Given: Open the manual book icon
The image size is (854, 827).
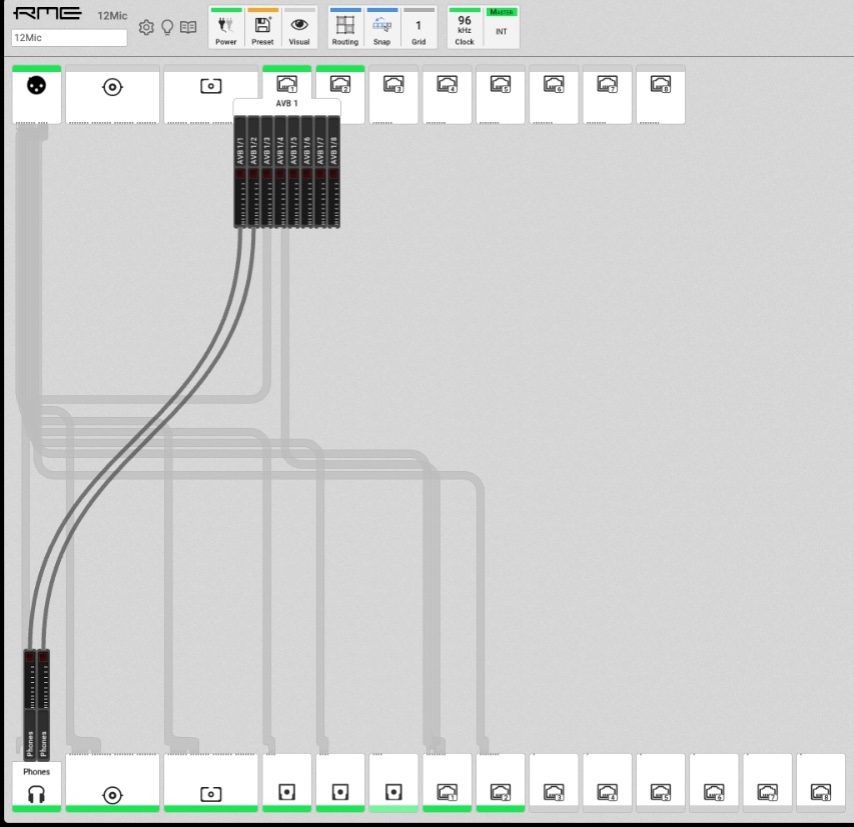Looking at the screenshot, I should click(x=188, y=27).
